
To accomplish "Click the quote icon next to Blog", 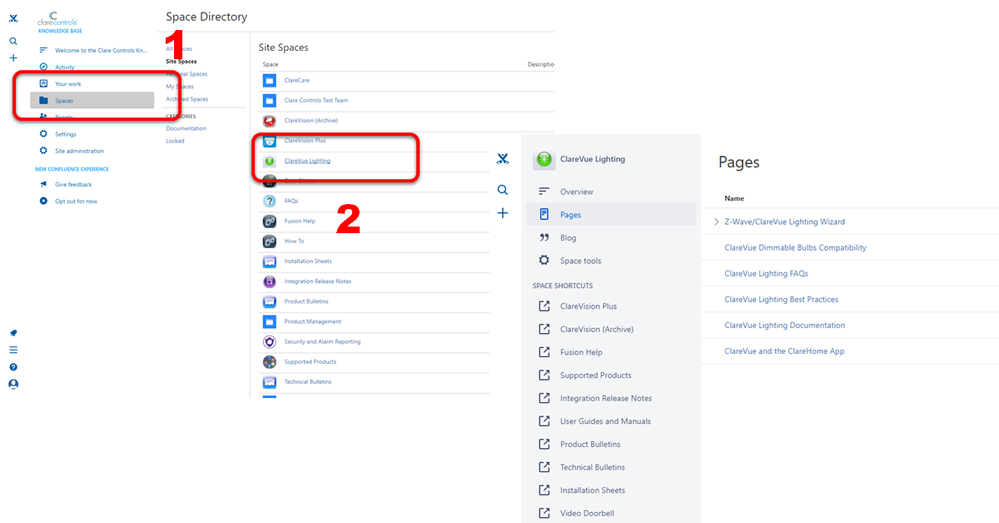I will [544, 238].
